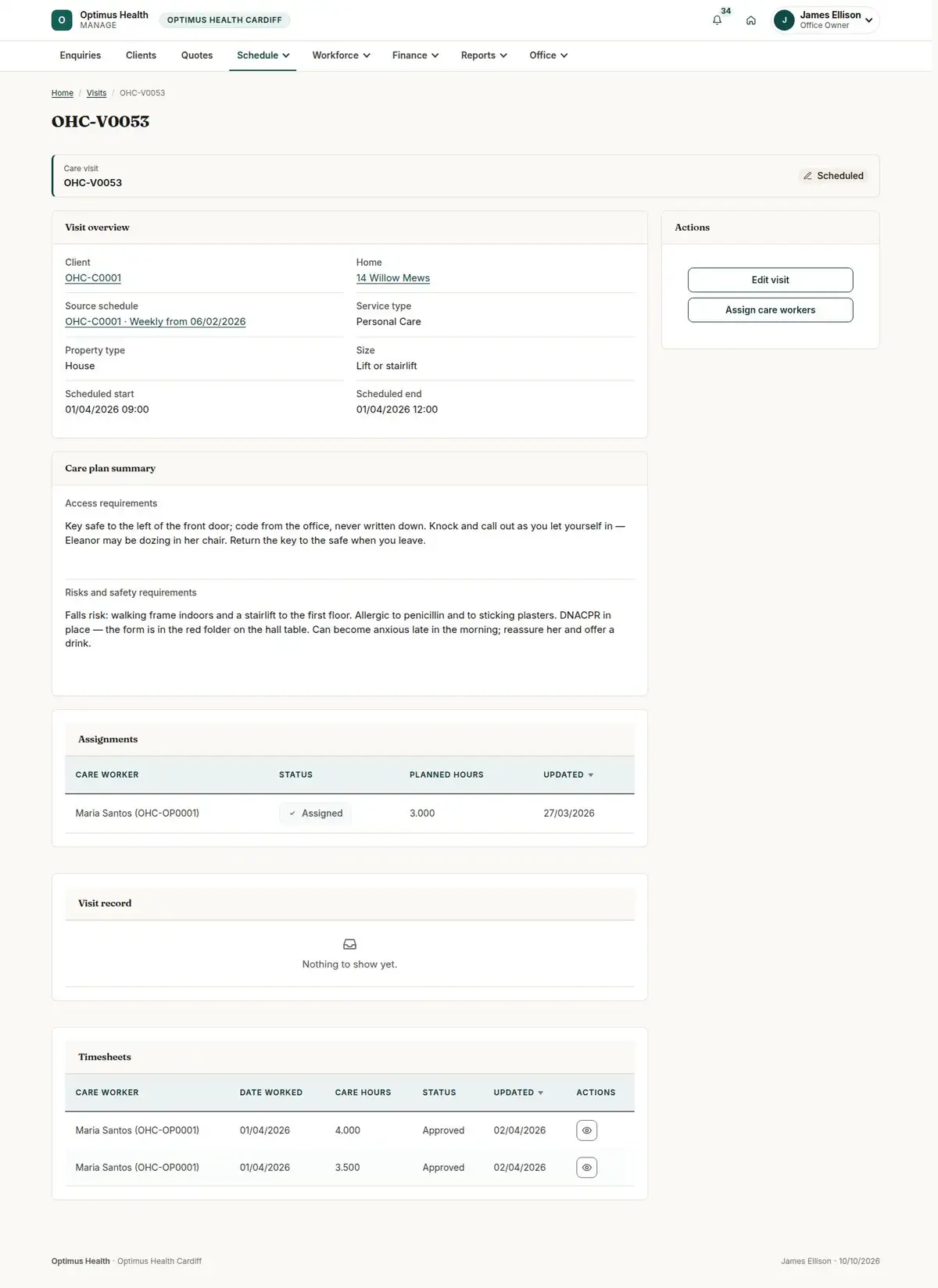The height and width of the screenshot is (1288, 938).
Task: Click the Personal Care service type value
Action: click(388, 322)
